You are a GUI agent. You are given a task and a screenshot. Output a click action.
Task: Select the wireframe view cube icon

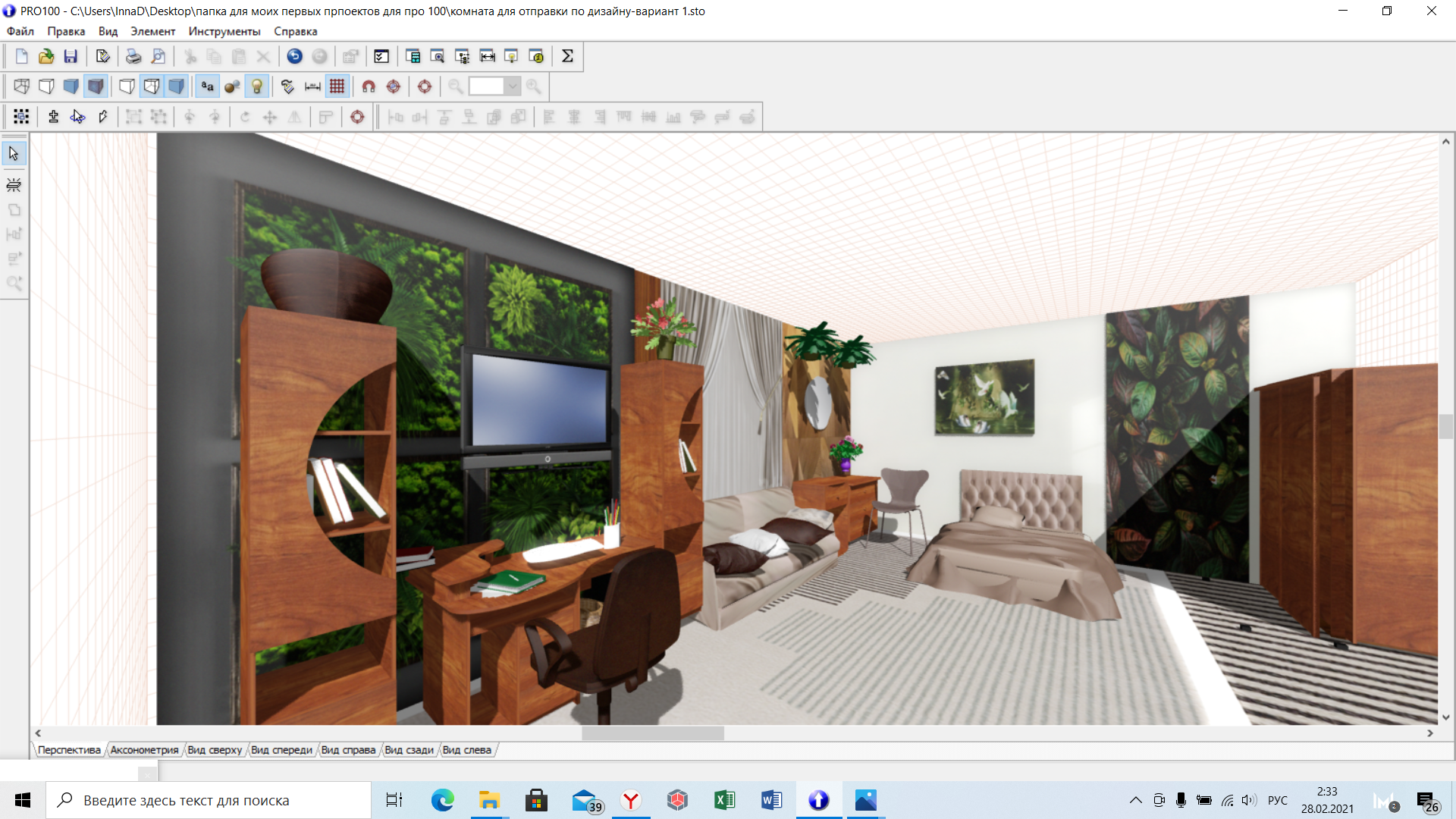21,86
